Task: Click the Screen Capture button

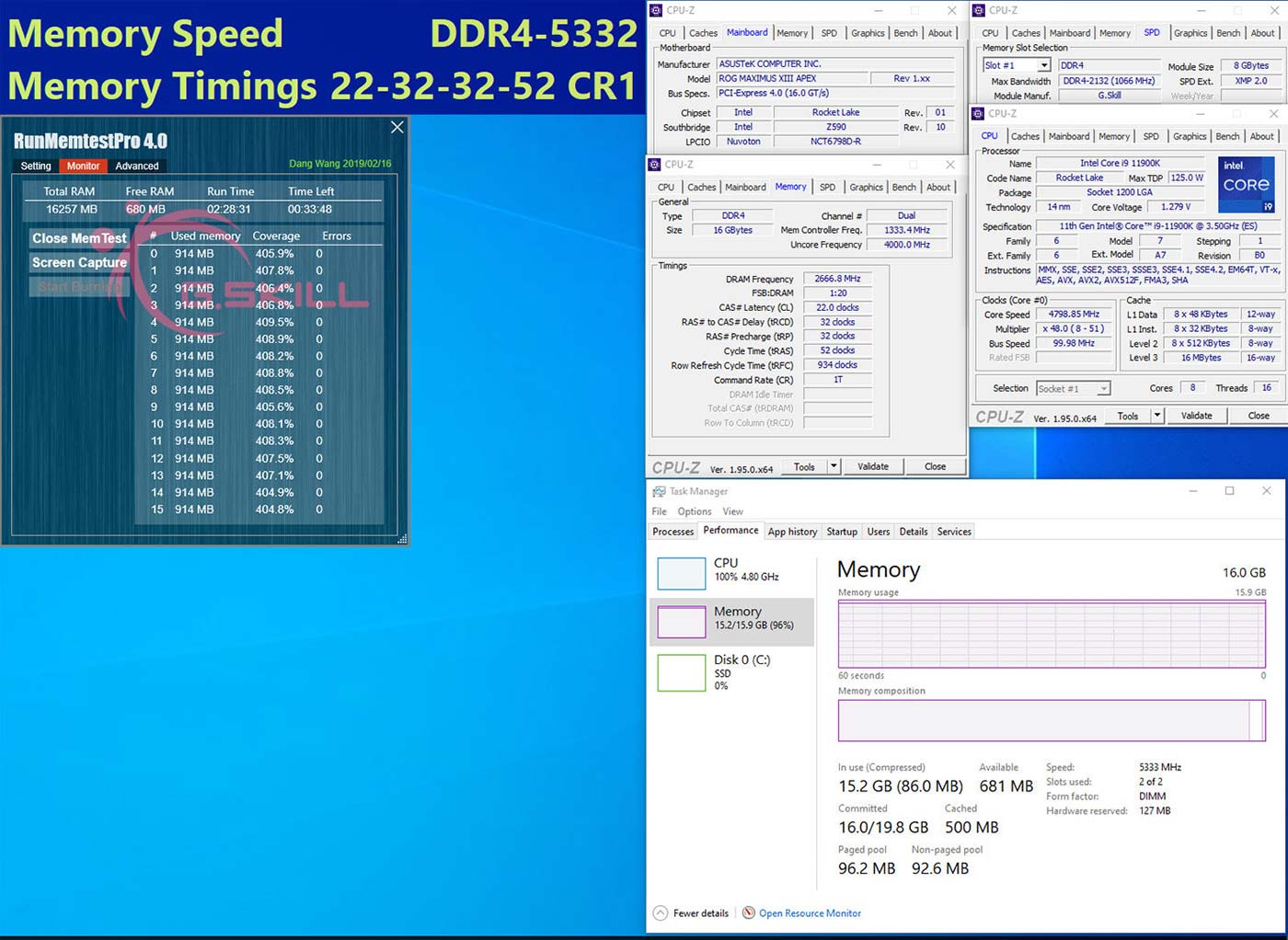Action: click(79, 262)
